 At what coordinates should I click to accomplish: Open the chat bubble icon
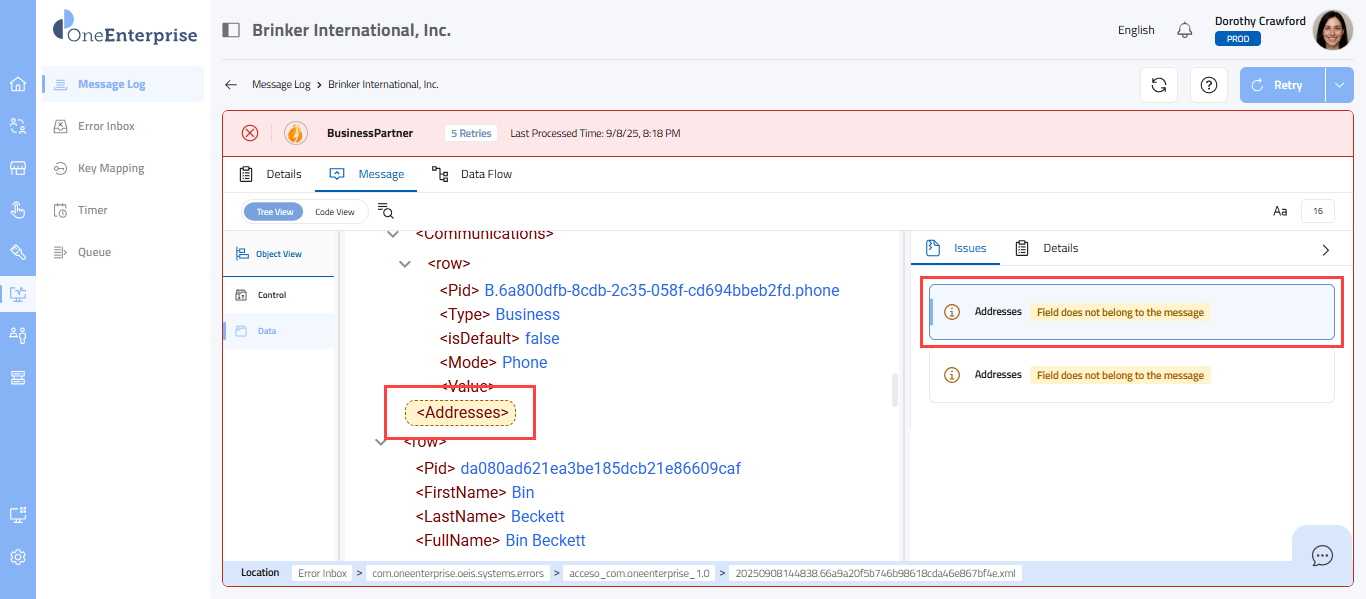[x=1322, y=555]
